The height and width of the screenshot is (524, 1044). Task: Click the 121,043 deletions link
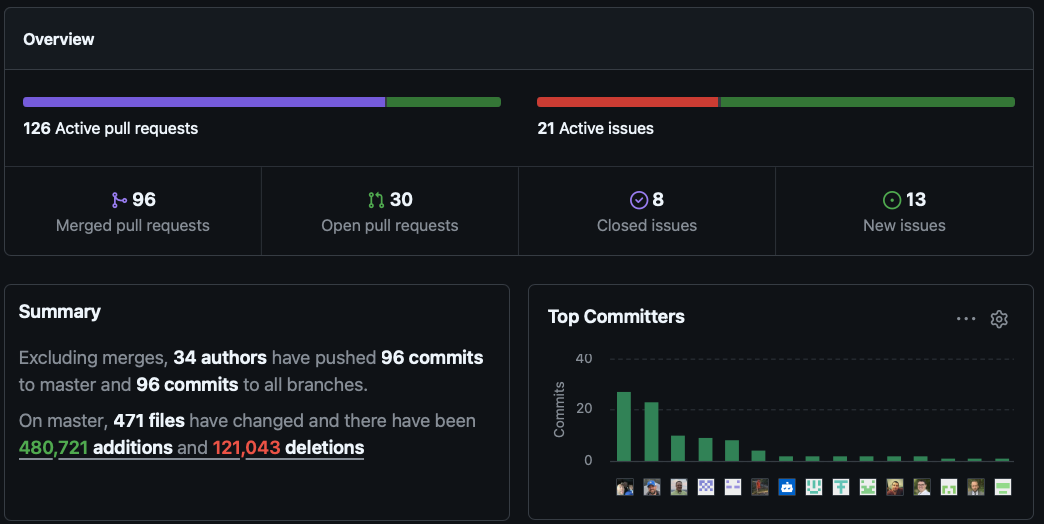pyautogui.click(x=288, y=448)
